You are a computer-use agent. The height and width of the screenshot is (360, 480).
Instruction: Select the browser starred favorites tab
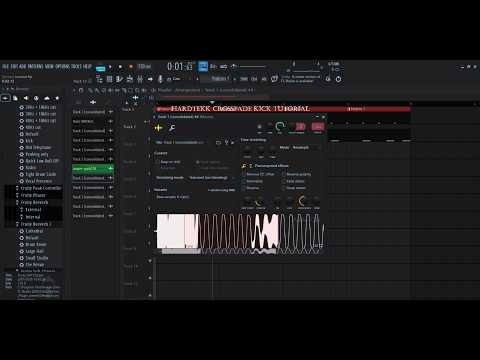(x=57, y=98)
